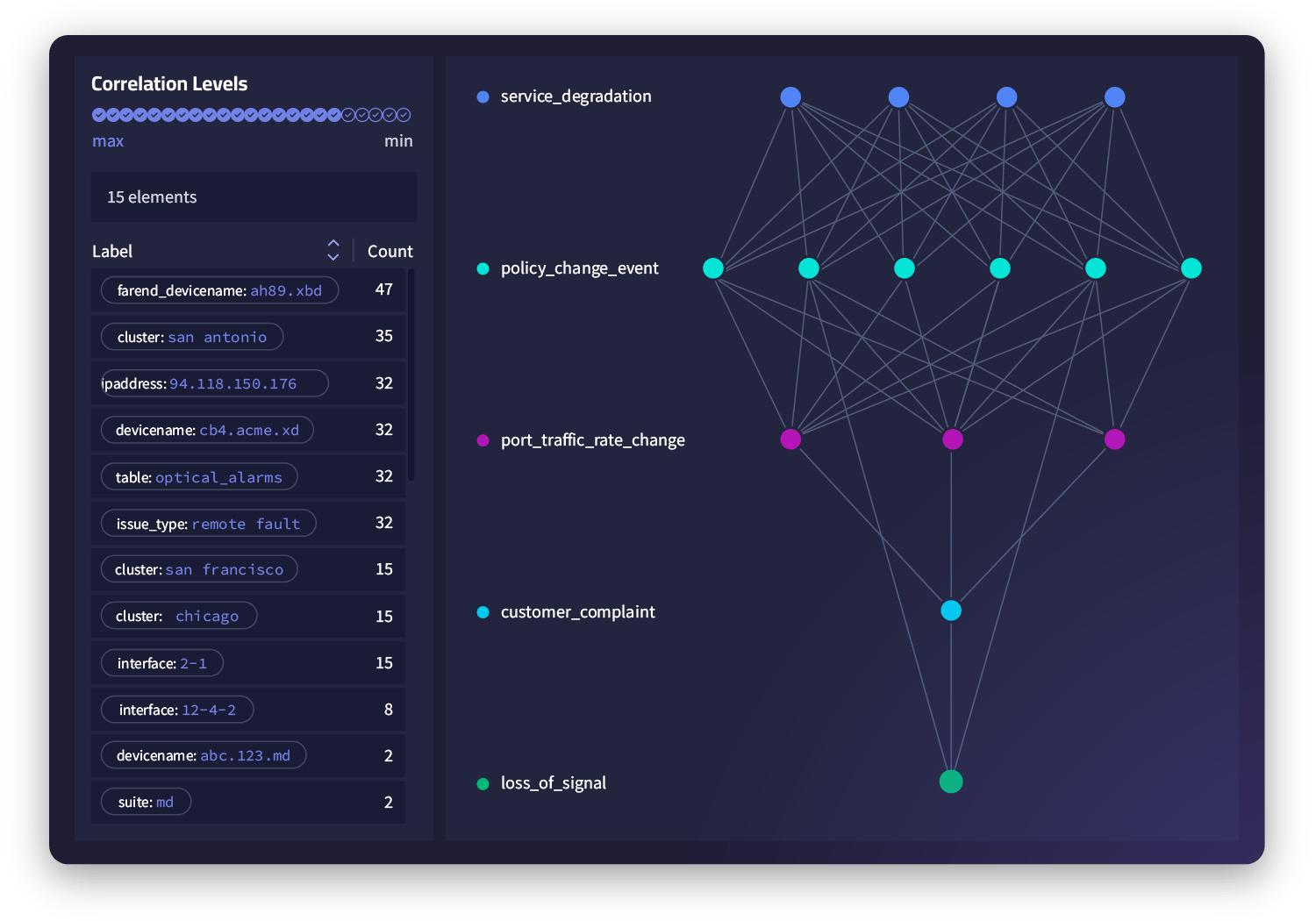Select the first service_degradation node
The image size is (1316, 921).
pyautogui.click(x=790, y=96)
